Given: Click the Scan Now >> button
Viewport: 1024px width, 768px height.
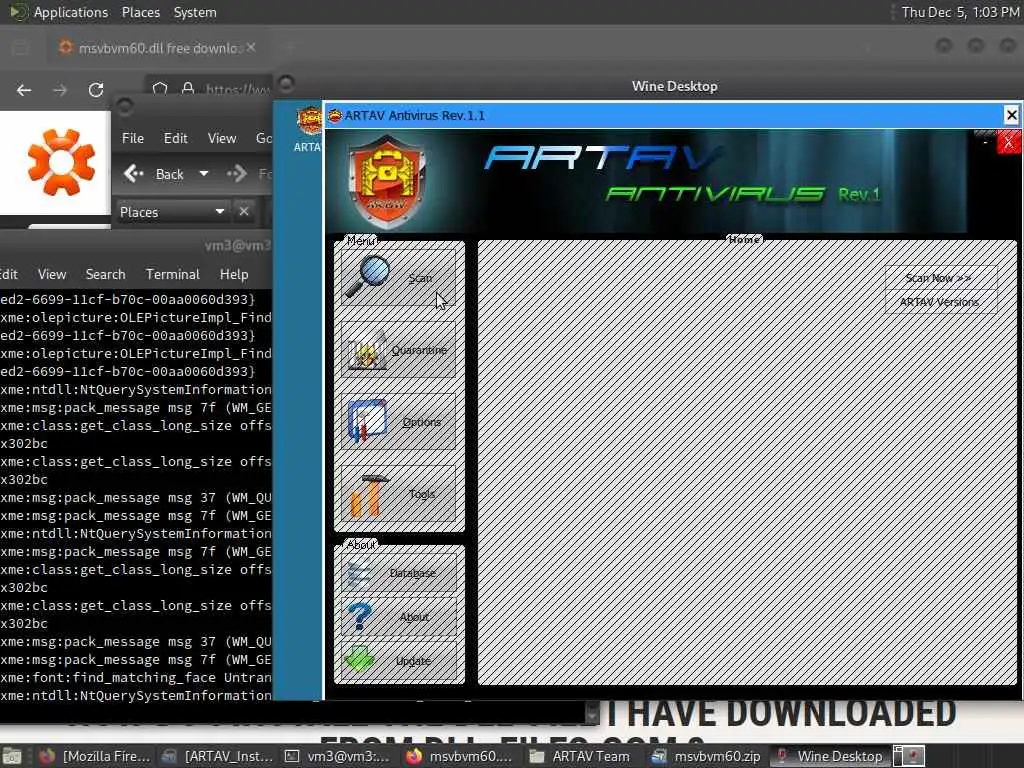Looking at the screenshot, I should 940,278.
